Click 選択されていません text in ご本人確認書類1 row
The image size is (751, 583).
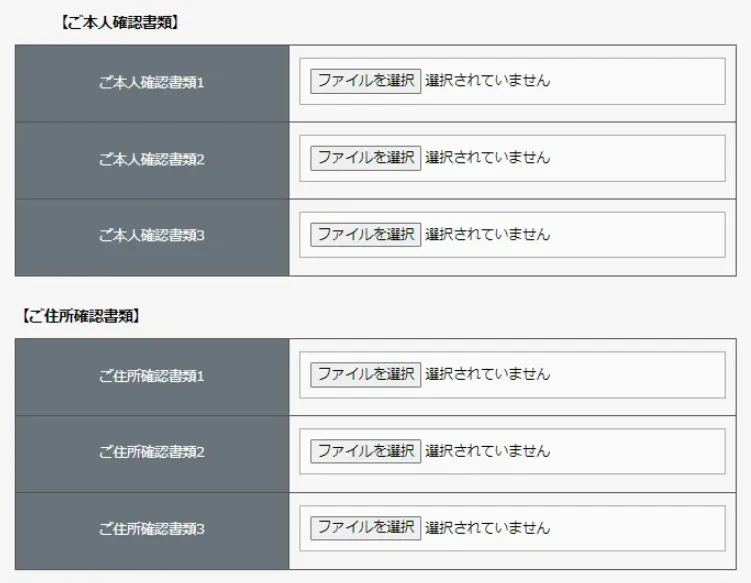pyautogui.click(x=487, y=81)
